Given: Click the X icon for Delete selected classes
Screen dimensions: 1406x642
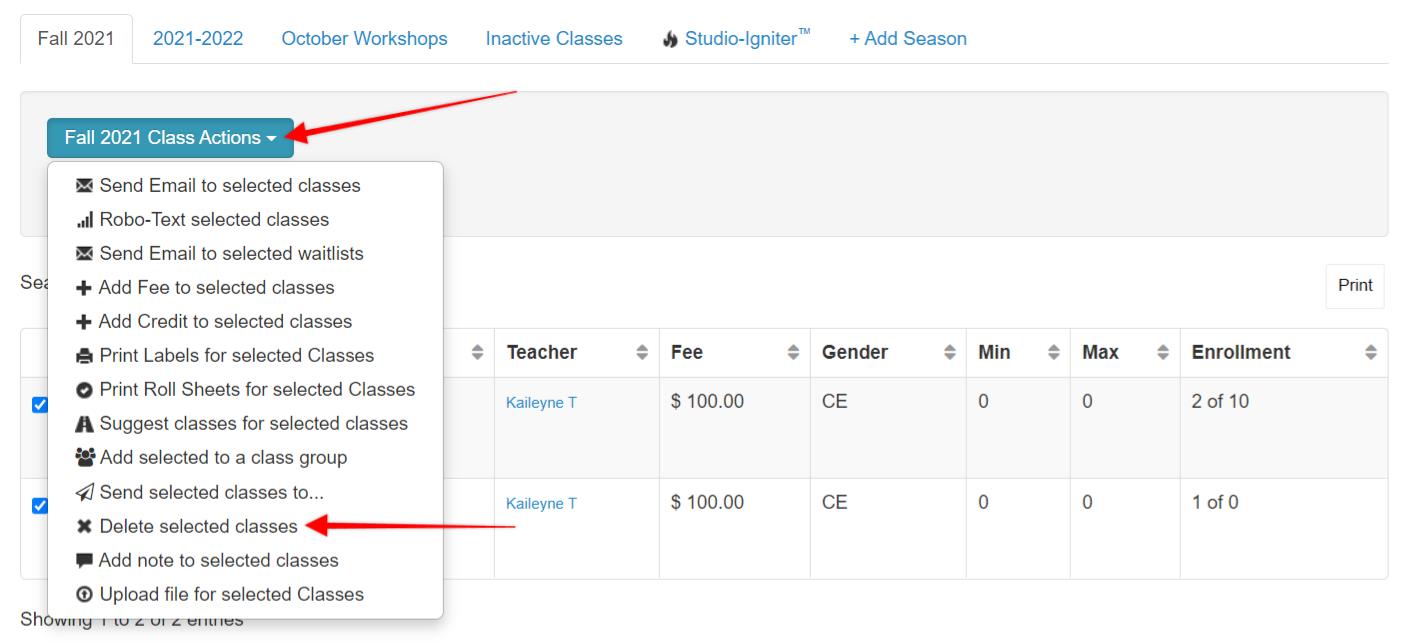Looking at the screenshot, I should click(x=85, y=527).
